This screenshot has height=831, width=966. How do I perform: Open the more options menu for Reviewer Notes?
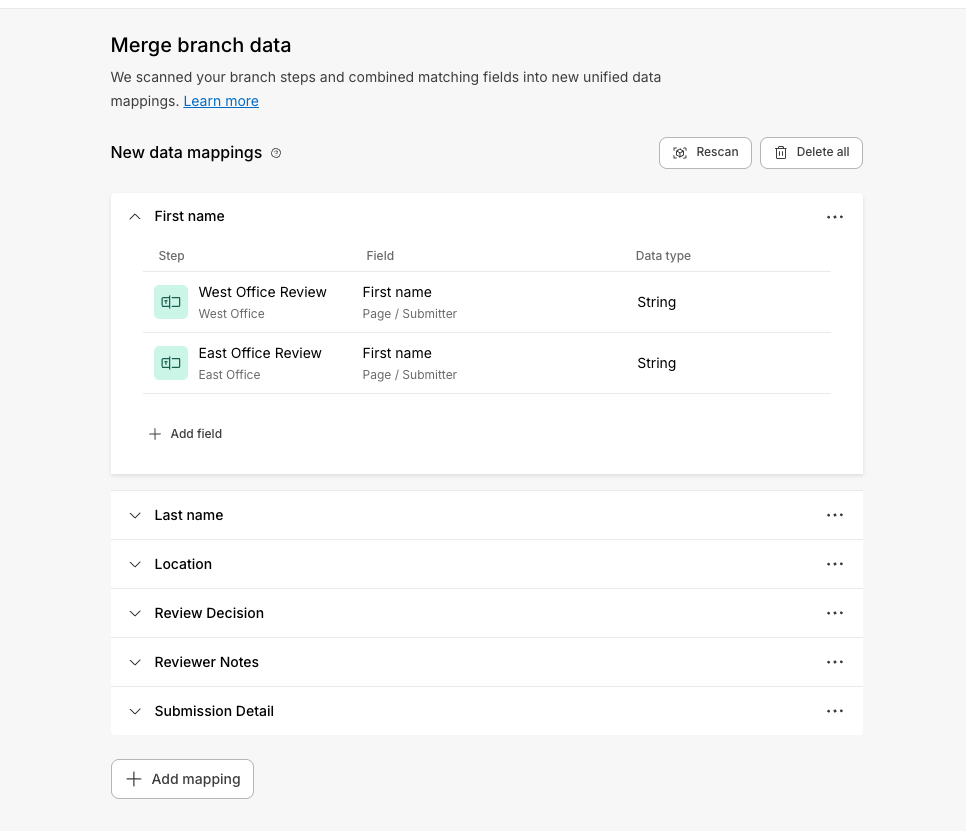click(835, 662)
